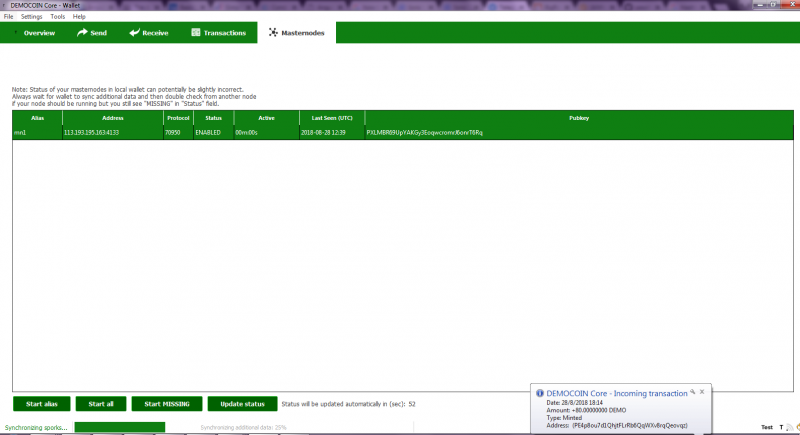The height and width of the screenshot is (435, 800).
Task: Click the network connections icon in status bar
Action: pyautogui.click(x=790, y=427)
